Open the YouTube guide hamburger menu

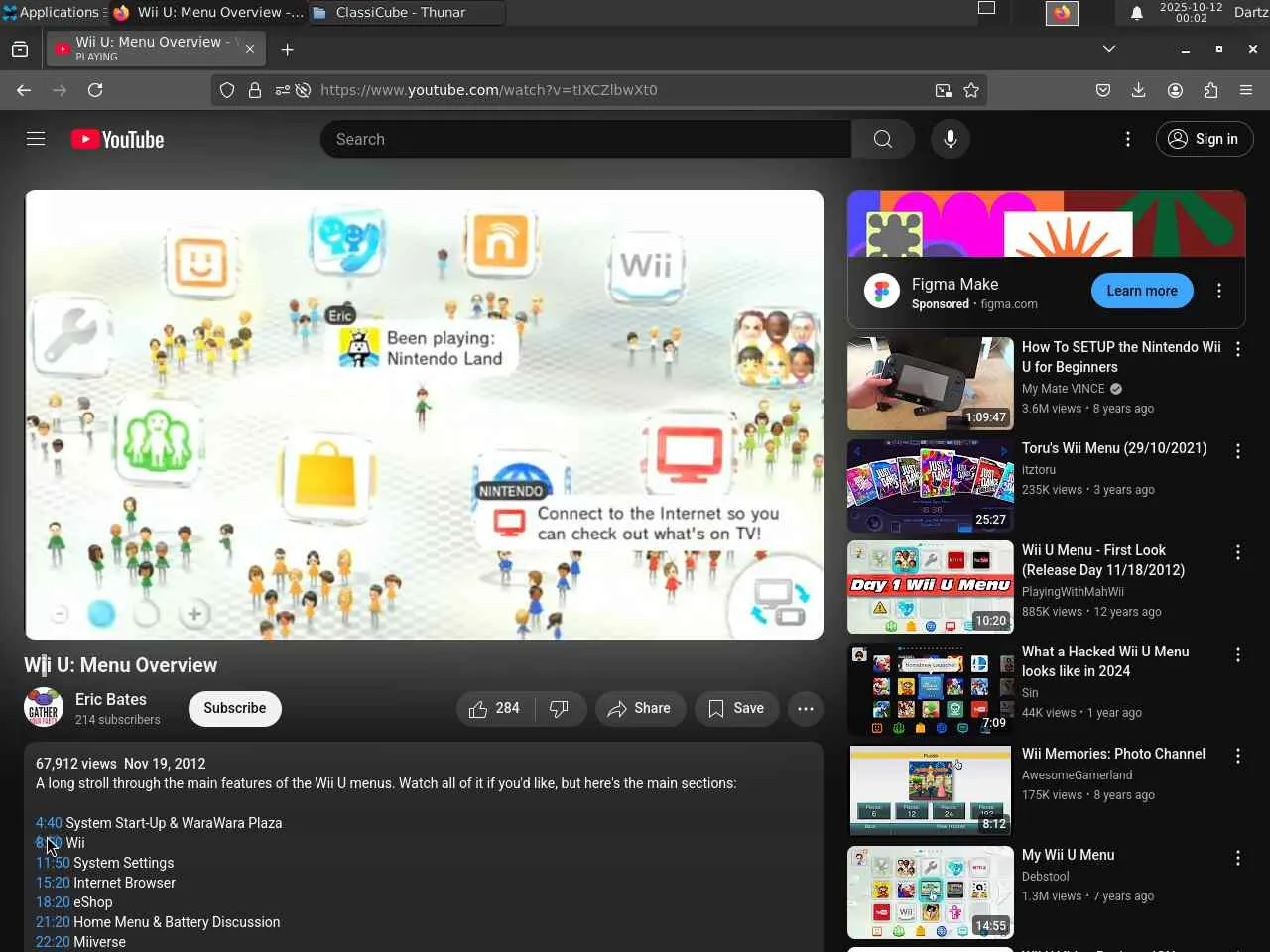[36, 139]
